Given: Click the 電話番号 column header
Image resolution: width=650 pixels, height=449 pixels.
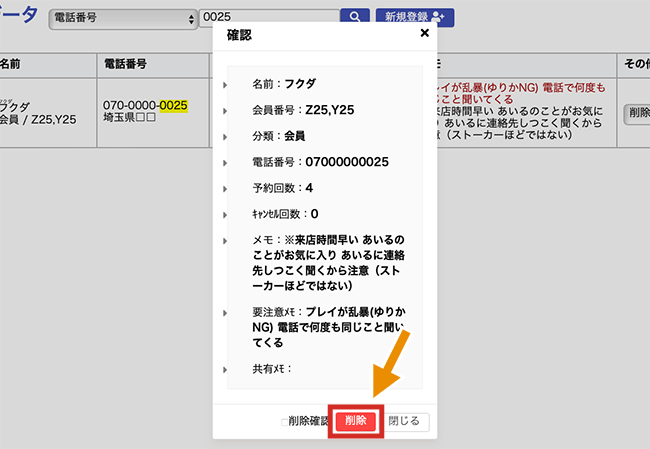Looking at the screenshot, I should click(126, 63).
